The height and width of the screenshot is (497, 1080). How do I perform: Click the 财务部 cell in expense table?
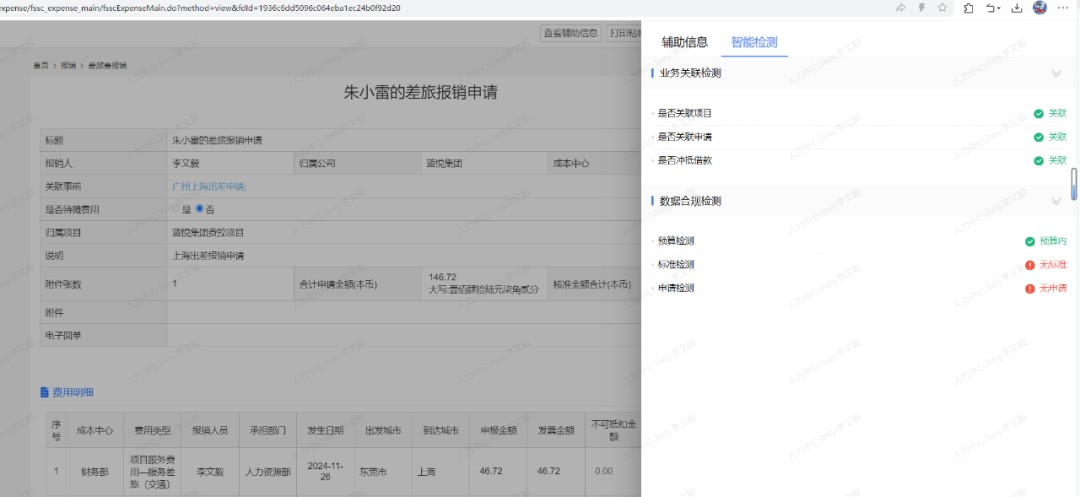pyautogui.click(x=94, y=472)
